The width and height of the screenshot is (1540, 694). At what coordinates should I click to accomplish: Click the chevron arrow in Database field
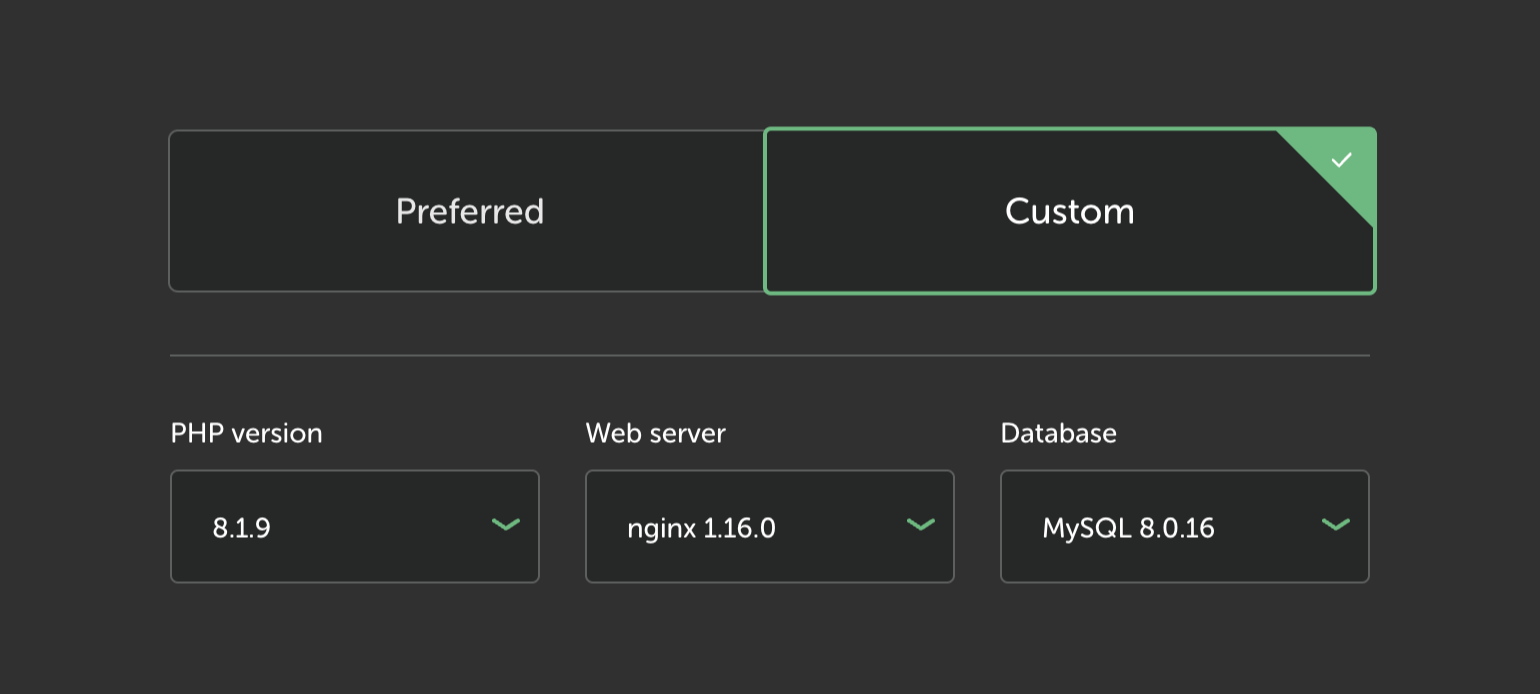click(1336, 524)
